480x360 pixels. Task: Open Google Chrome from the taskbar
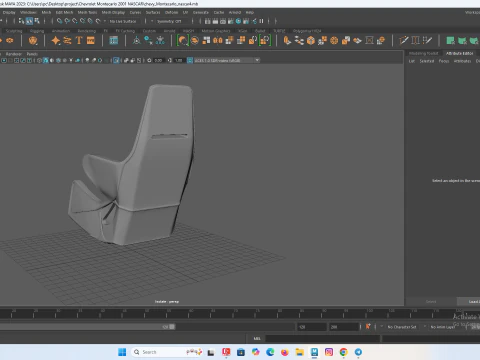(x=343, y=352)
